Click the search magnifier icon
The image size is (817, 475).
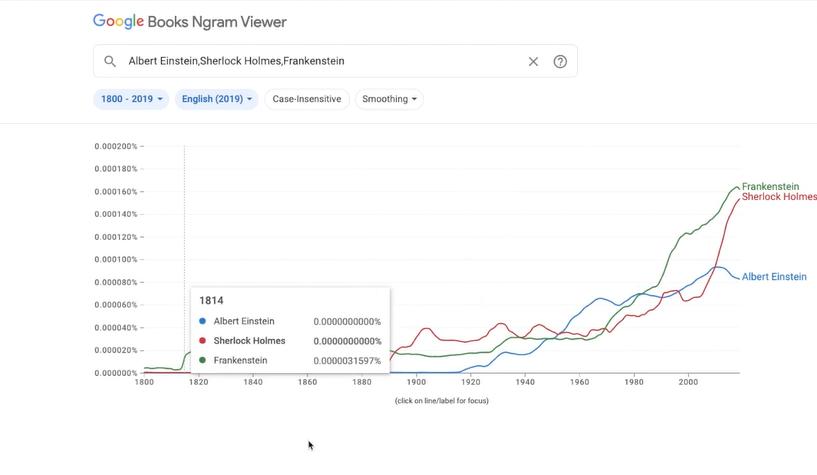coord(109,61)
